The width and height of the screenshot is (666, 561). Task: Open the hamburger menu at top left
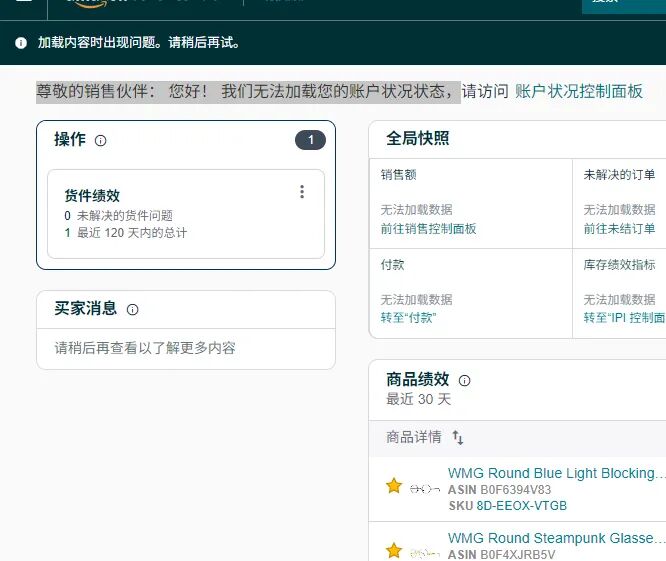23,3
